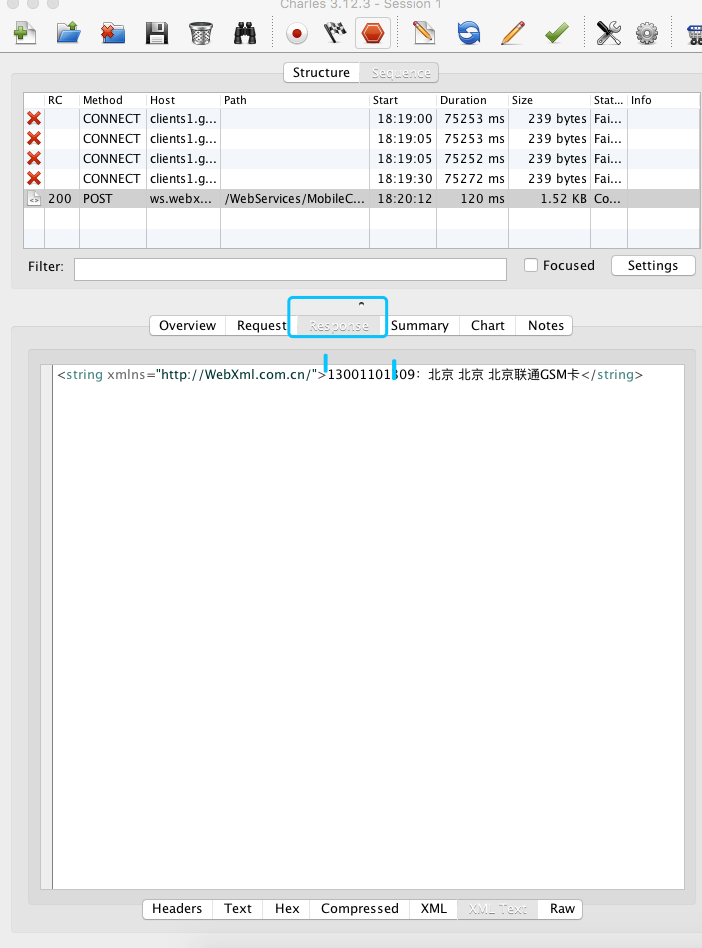The image size is (702, 948).
Task: Sort by Path column header
Action: [x=294, y=100]
